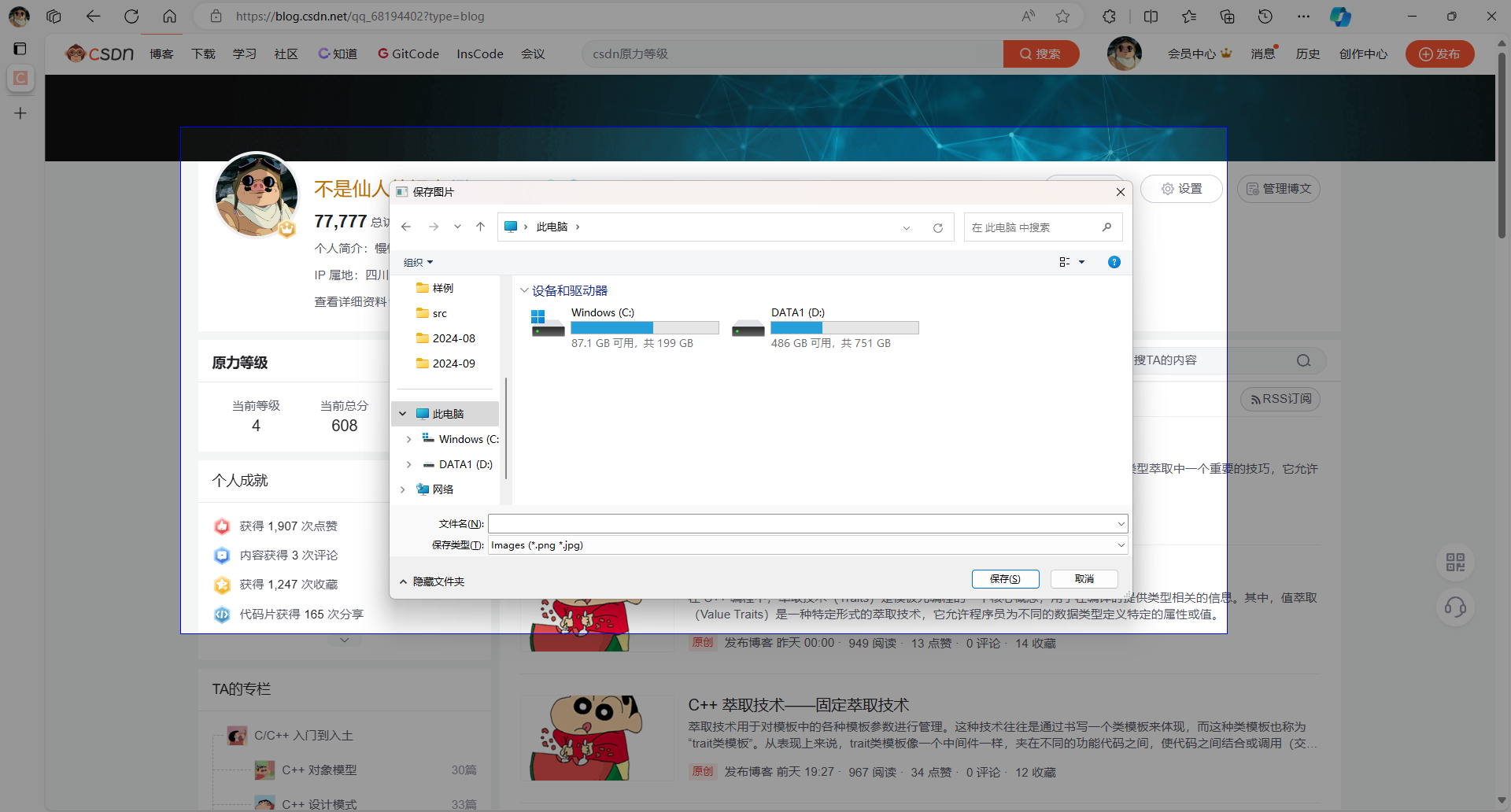Open 会员中心 link

(x=1199, y=54)
